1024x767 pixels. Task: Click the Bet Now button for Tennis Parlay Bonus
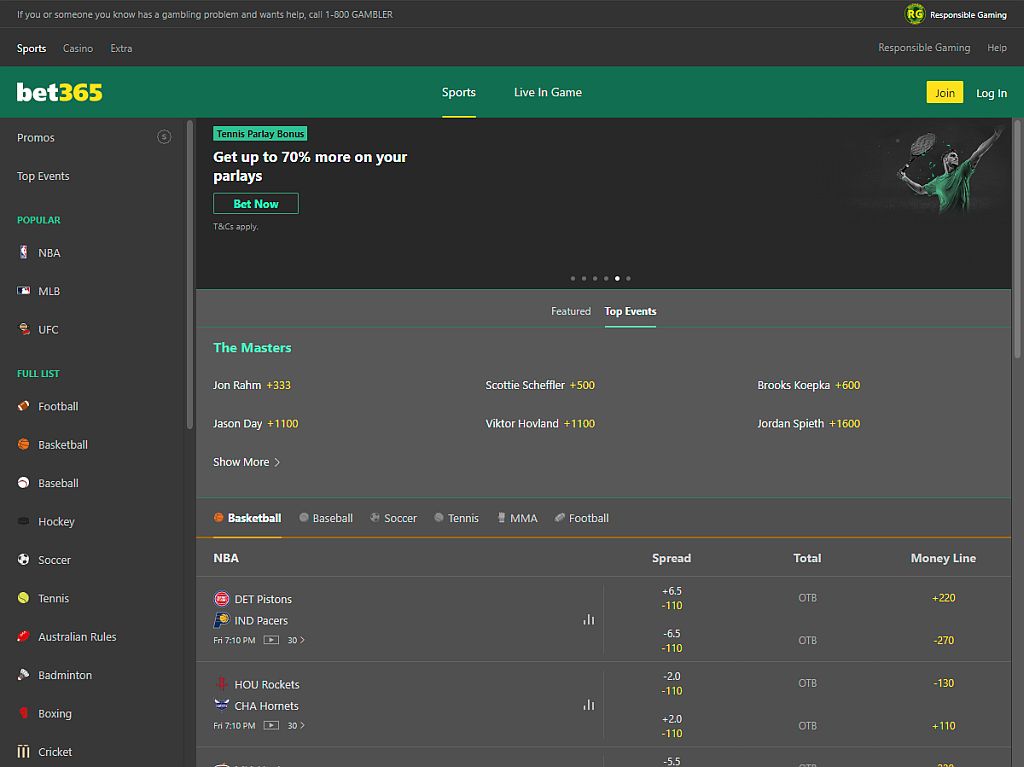[255, 203]
